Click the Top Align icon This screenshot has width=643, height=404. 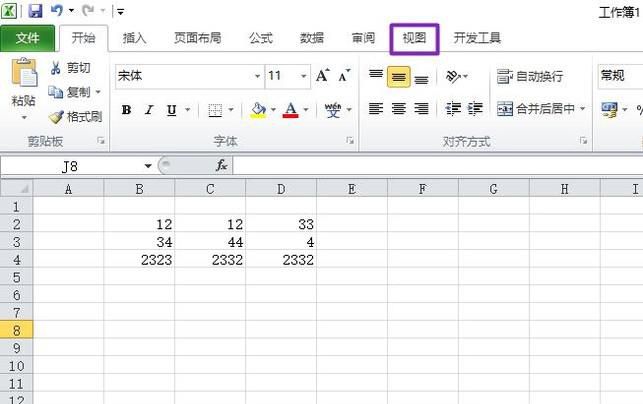coord(376,76)
